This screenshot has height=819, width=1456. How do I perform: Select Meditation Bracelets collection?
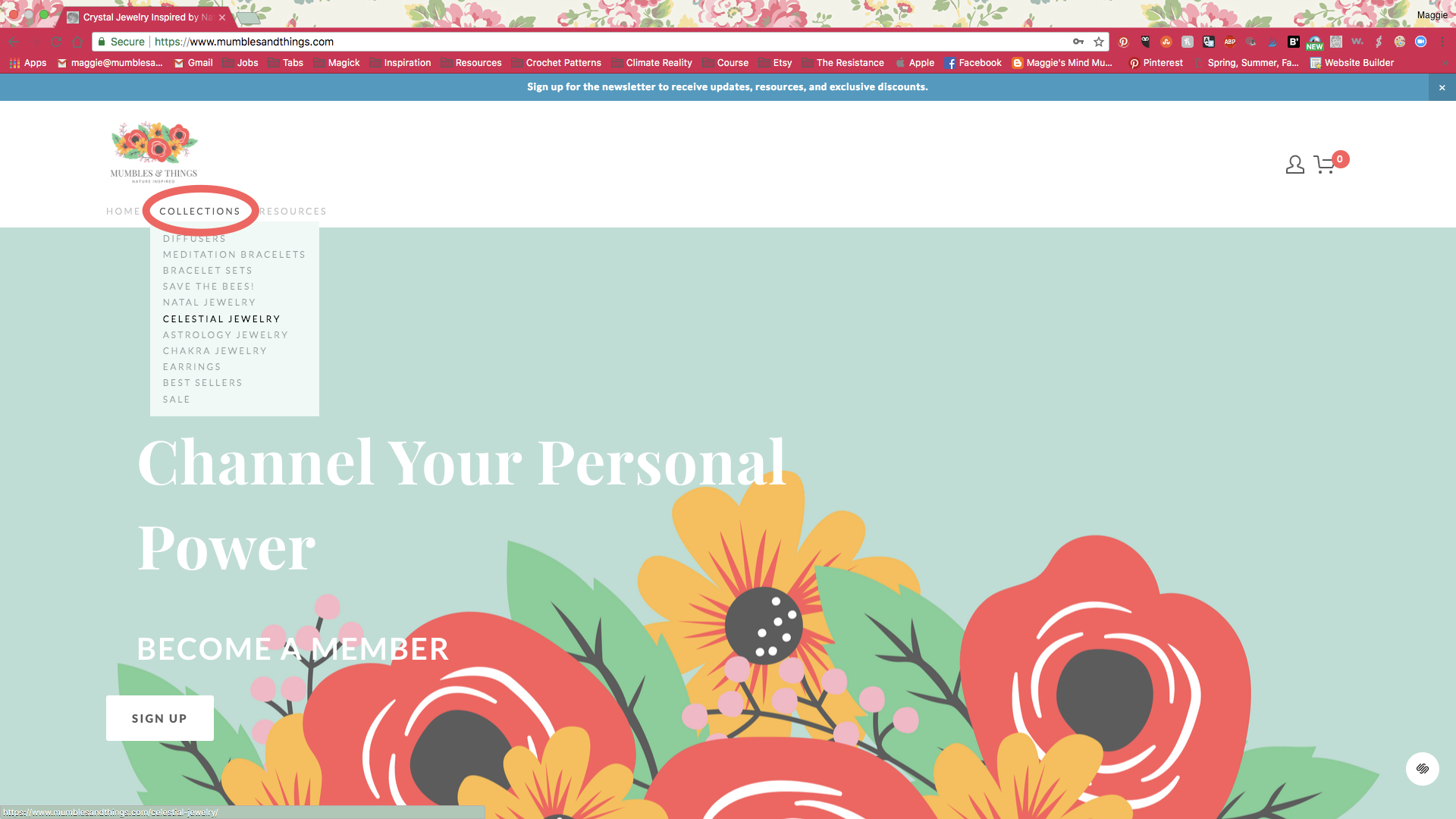(234, 254)
